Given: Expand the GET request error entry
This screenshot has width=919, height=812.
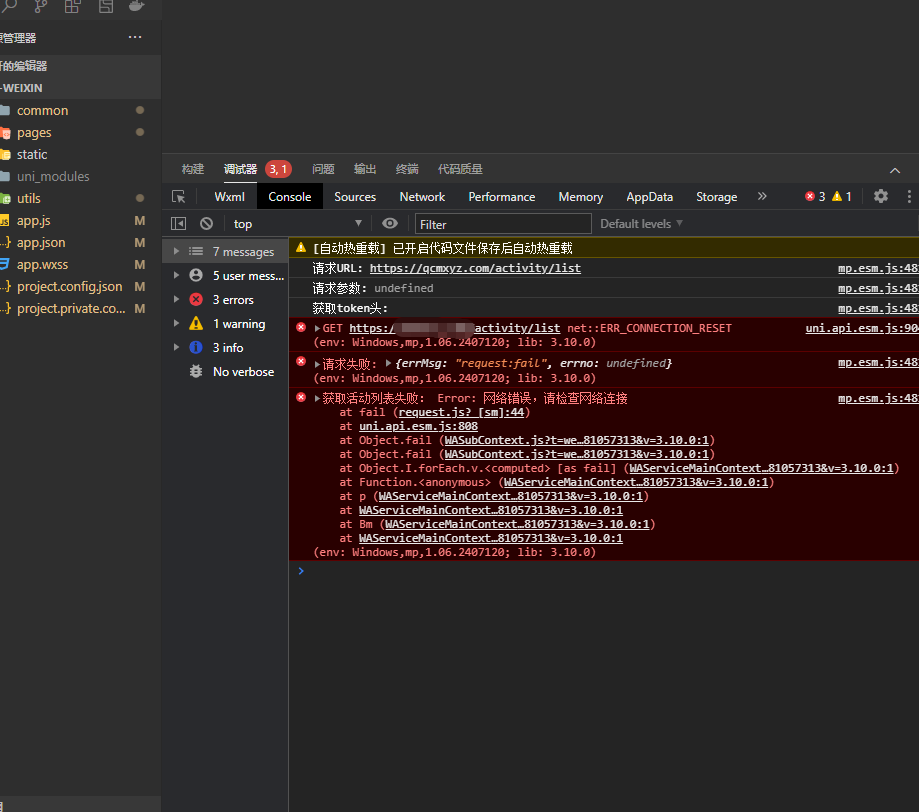Looking at the screenshot, I should coord(317,328).
